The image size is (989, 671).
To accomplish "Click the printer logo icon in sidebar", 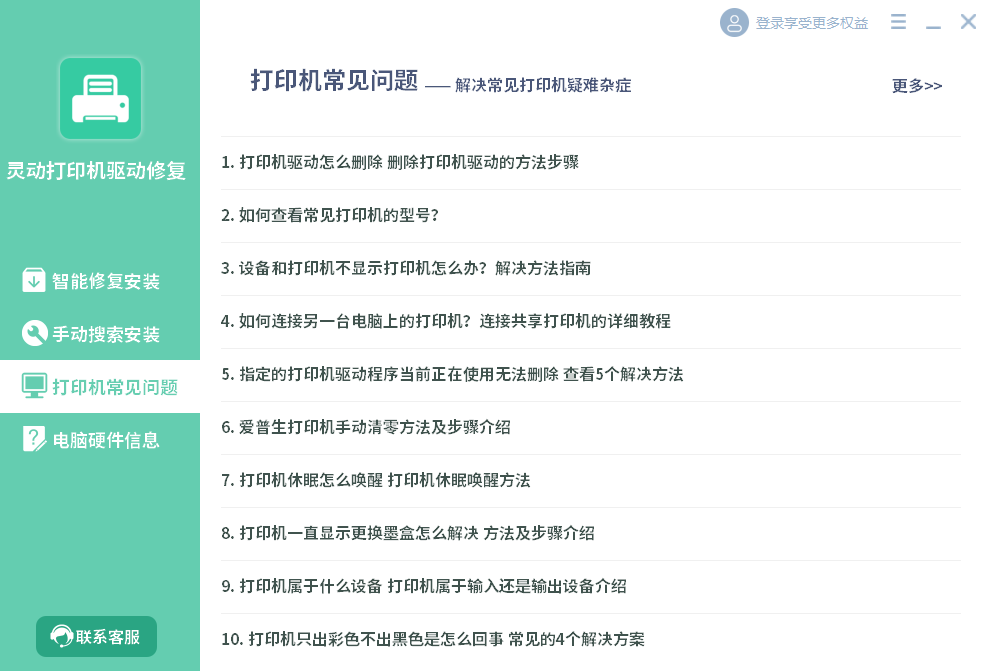I will [99, 98].
